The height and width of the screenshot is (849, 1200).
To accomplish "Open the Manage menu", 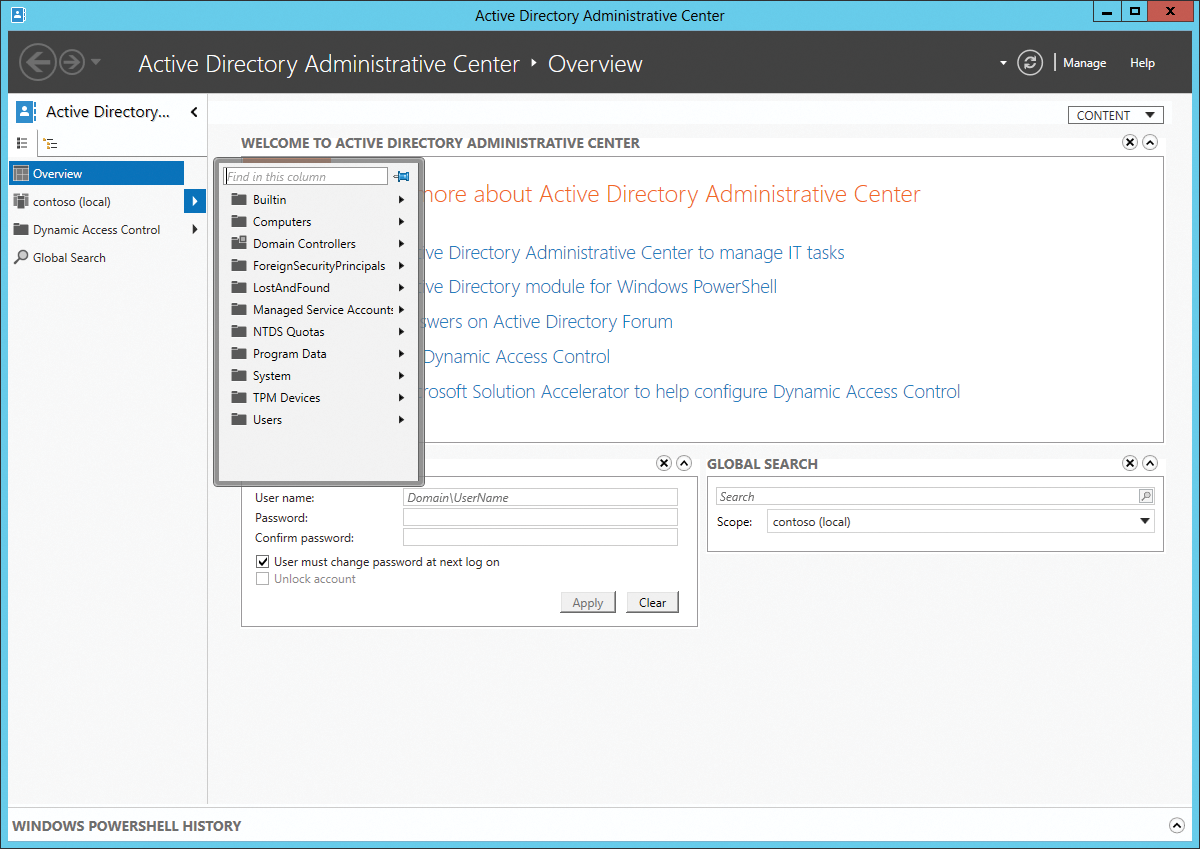I will click(1084, 62).
